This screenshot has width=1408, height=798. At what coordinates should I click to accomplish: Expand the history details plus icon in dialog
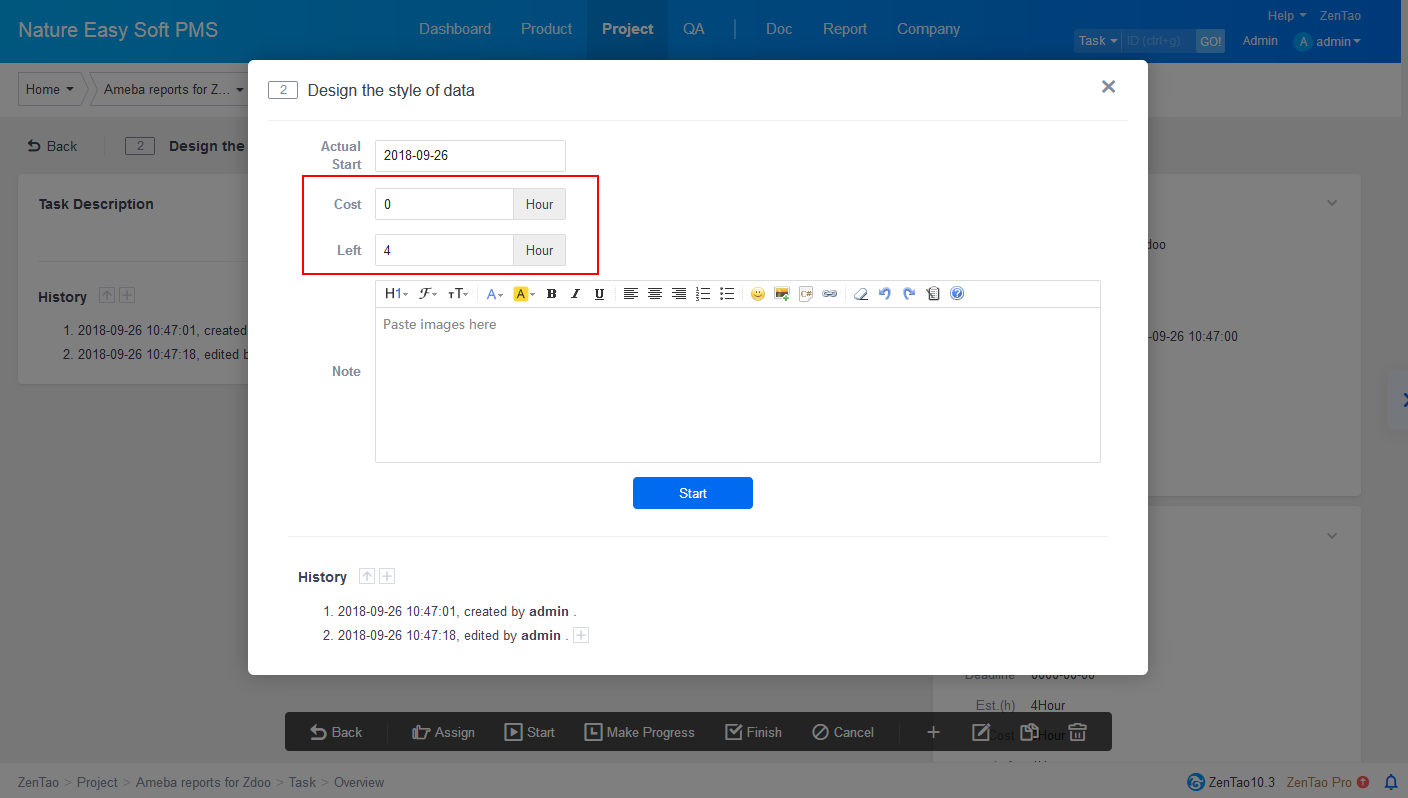[387, 576]
